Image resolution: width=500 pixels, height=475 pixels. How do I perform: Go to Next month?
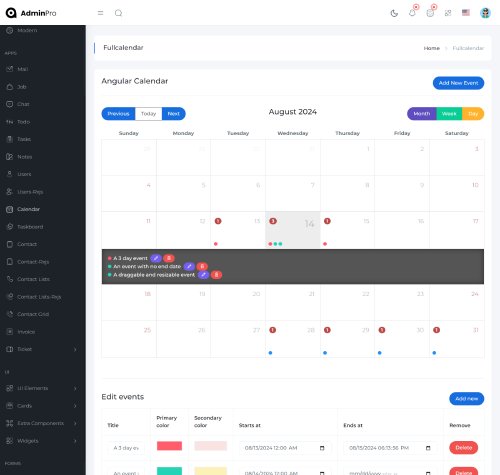point(174,114)
